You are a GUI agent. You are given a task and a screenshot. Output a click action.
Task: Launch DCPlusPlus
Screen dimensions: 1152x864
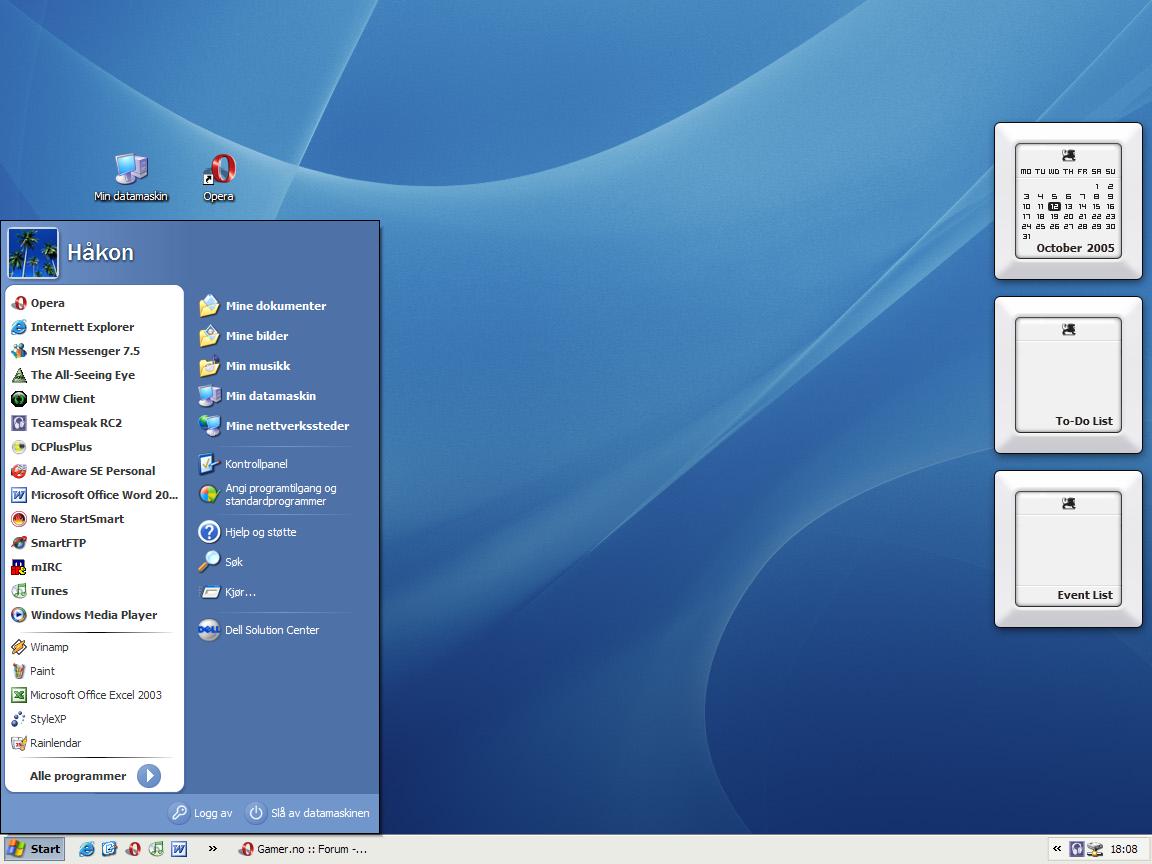(94, 447)
